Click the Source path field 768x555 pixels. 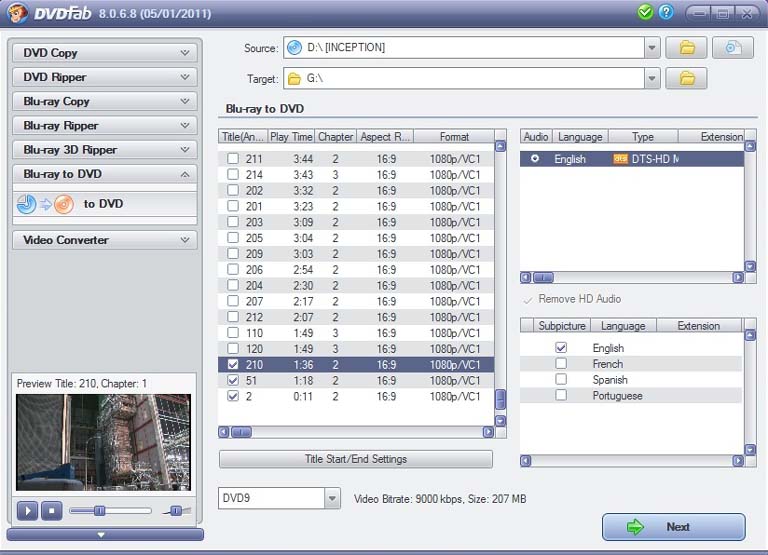click(464, 48)
